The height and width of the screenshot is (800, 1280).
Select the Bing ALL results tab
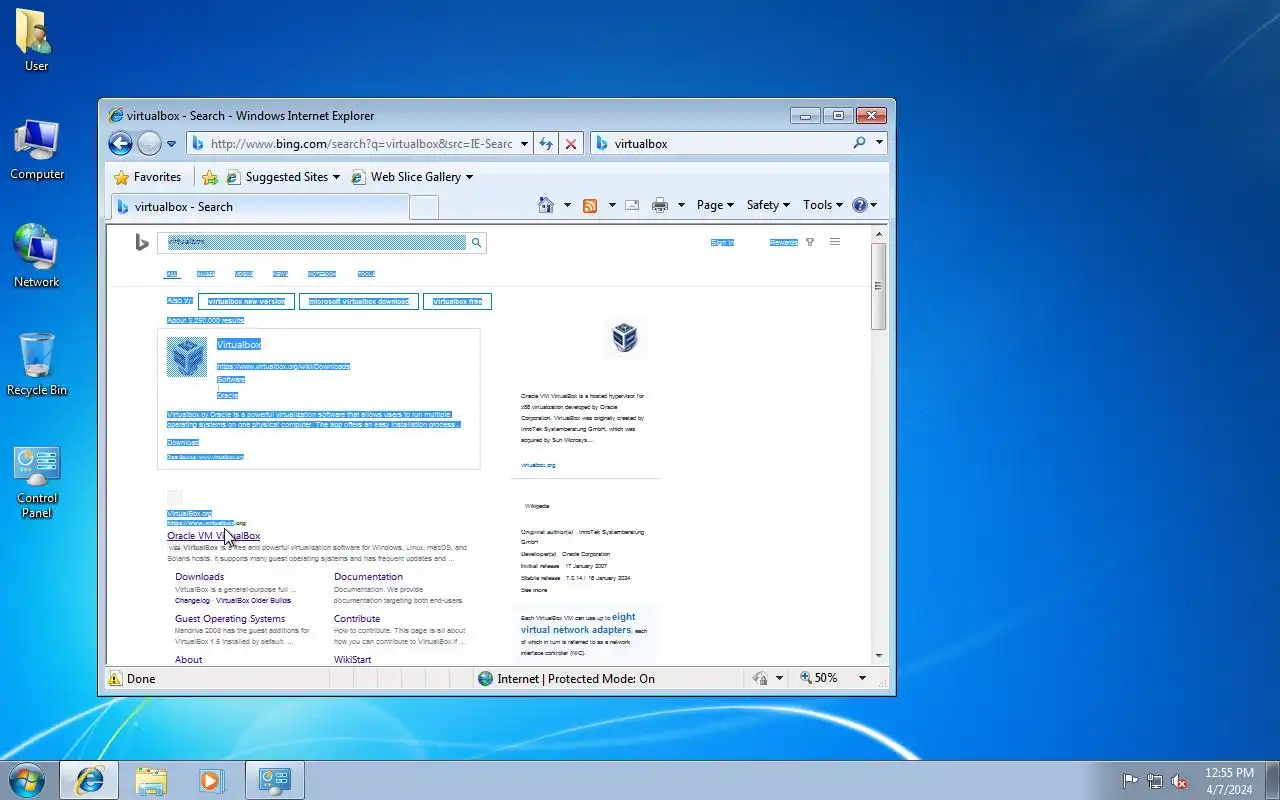[x=172, y=273]
